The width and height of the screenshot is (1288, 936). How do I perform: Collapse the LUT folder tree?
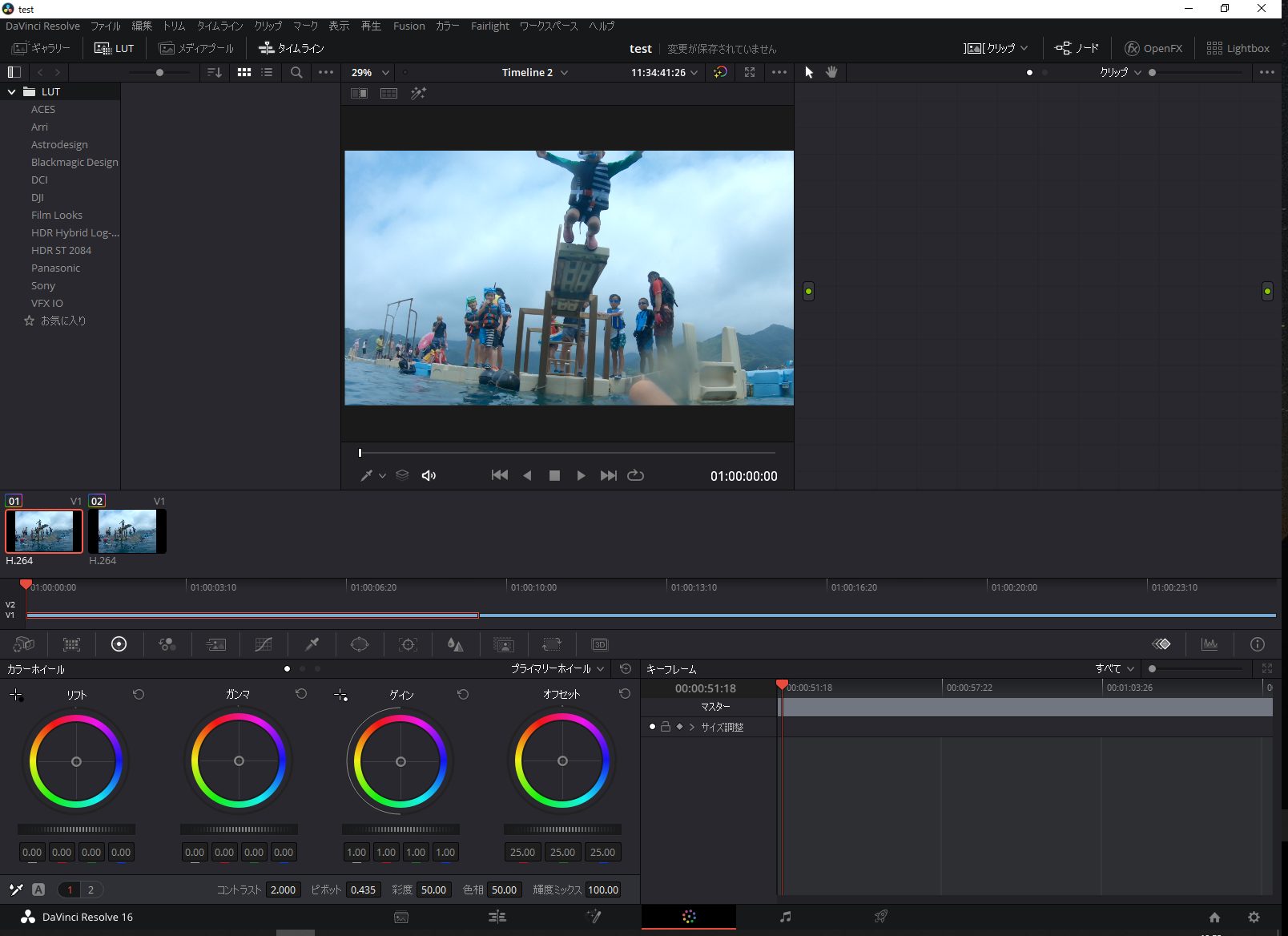coord(12,92)
